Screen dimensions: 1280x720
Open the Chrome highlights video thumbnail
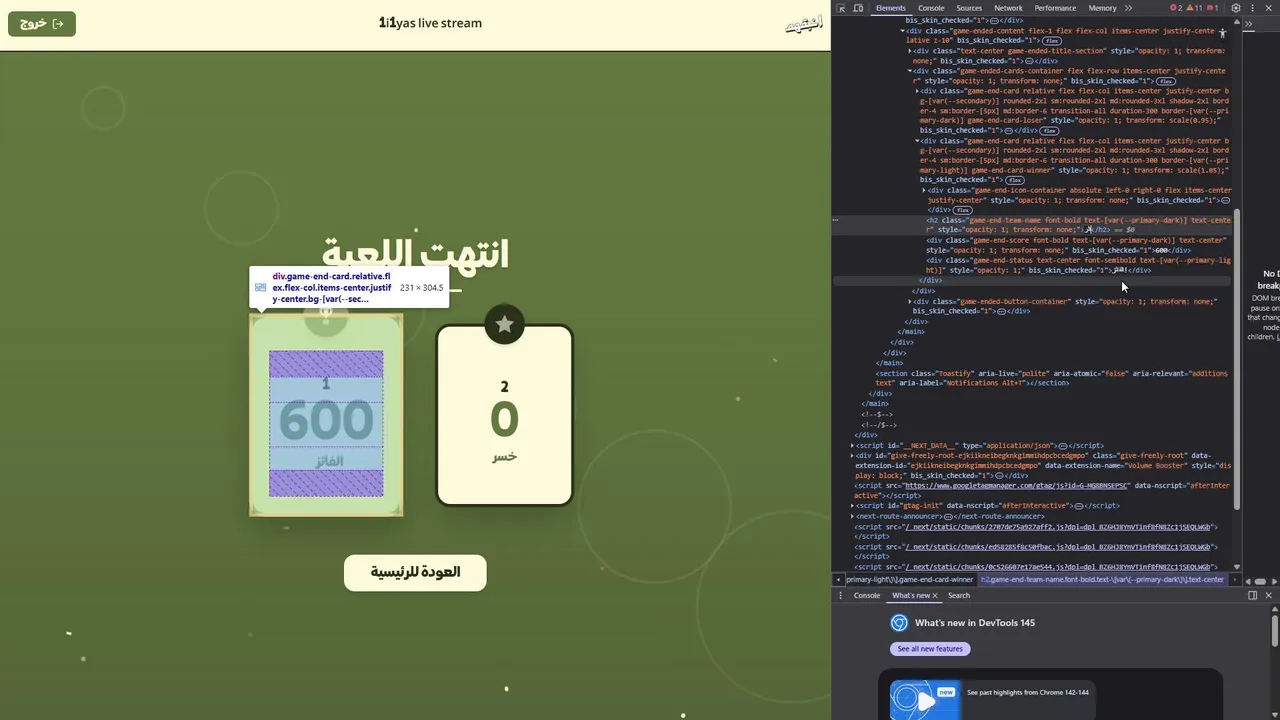(x=925, y=700)
